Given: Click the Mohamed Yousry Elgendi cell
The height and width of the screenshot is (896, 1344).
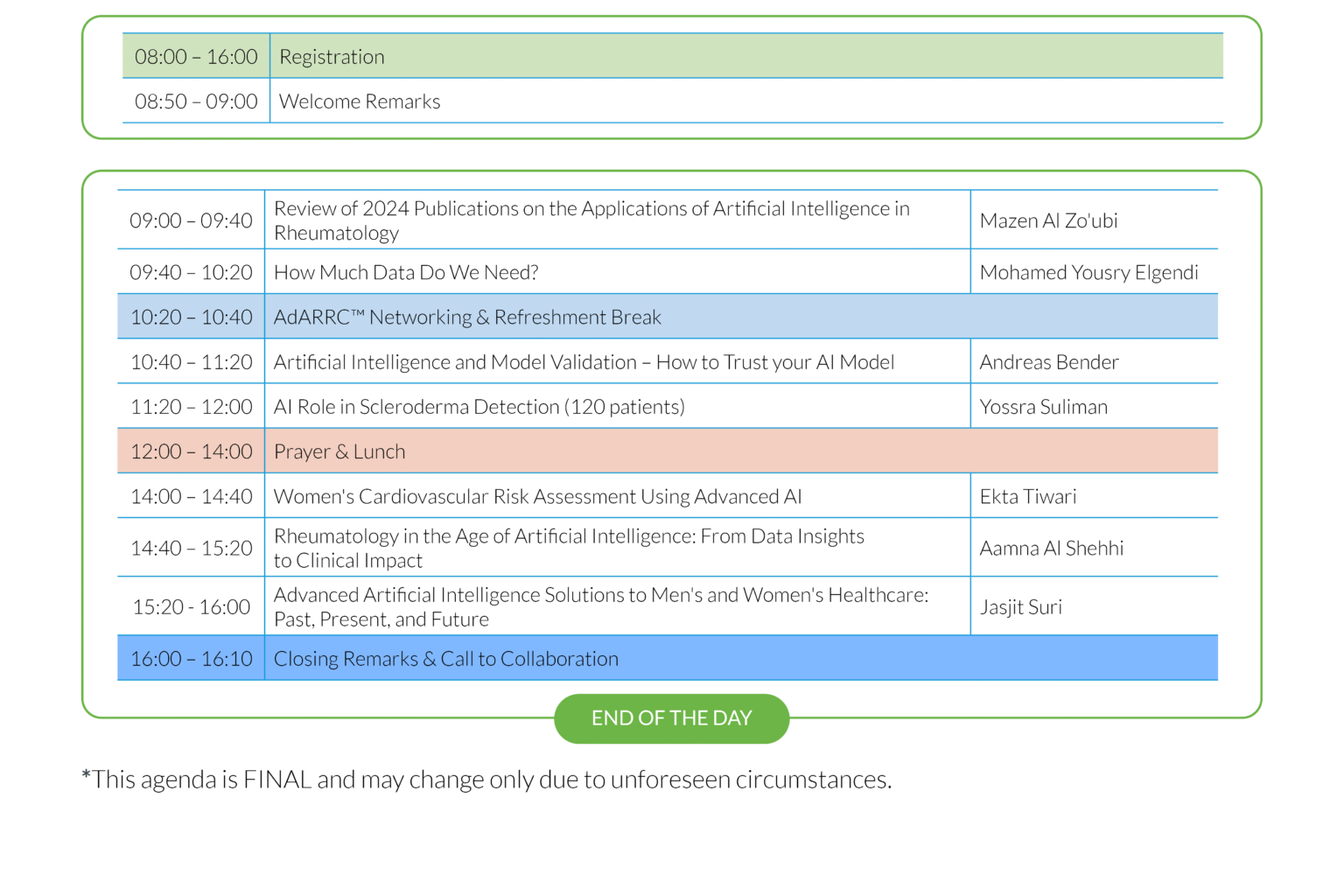Looking at the screenshot, I should coord(1089,272).
